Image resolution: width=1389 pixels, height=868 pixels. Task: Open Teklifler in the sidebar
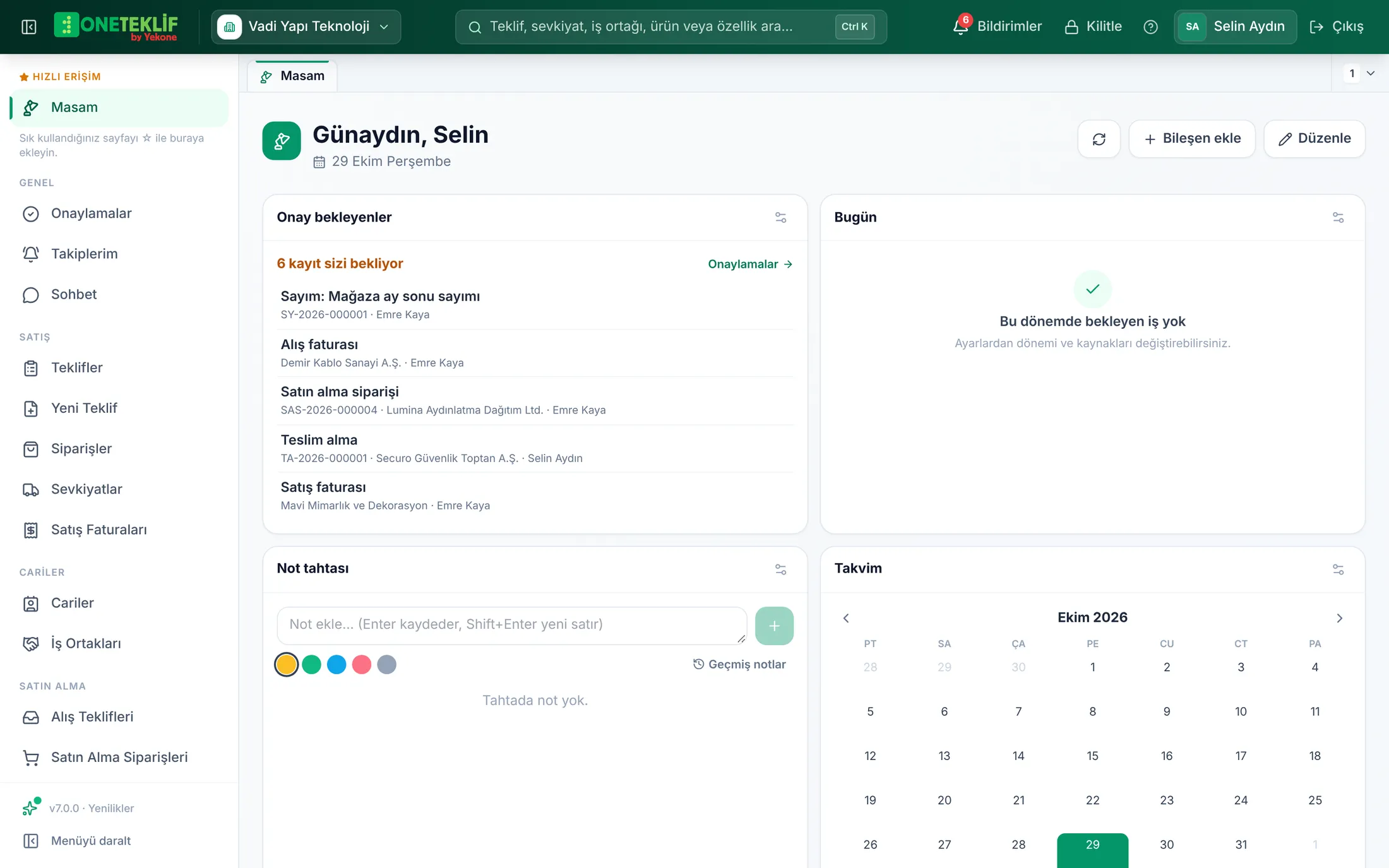(x=119, y=367)
